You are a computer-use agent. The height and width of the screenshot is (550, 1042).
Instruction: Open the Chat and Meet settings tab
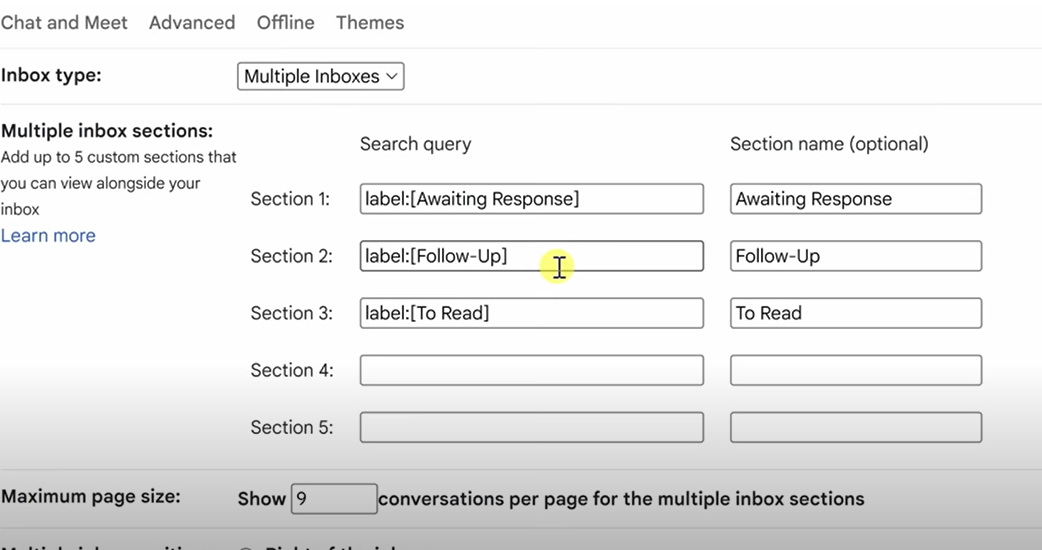(64, 23)
